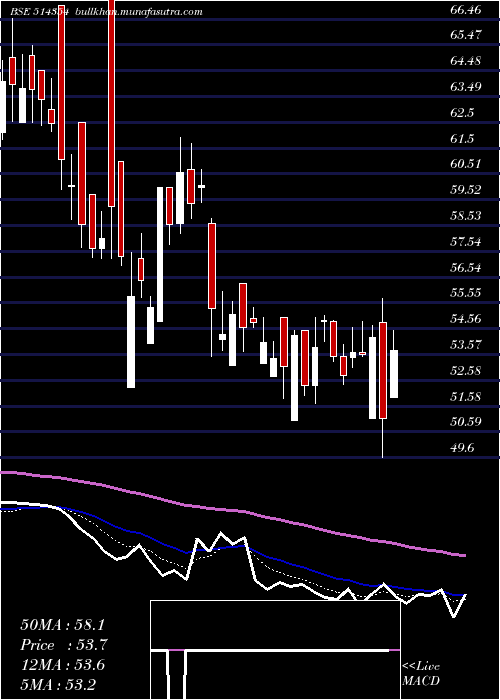Click the 5MA : 53.2 readout
The image size is (500, 700).
coord(58,684)
